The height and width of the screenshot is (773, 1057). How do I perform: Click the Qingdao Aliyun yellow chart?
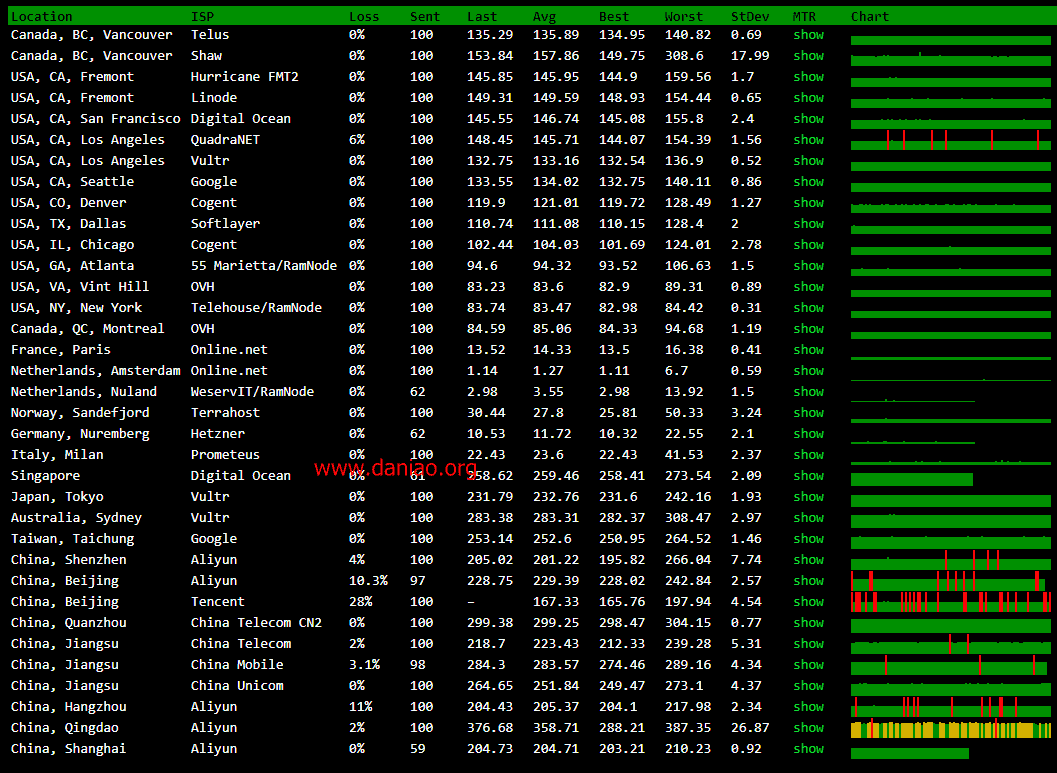[950, 729]
